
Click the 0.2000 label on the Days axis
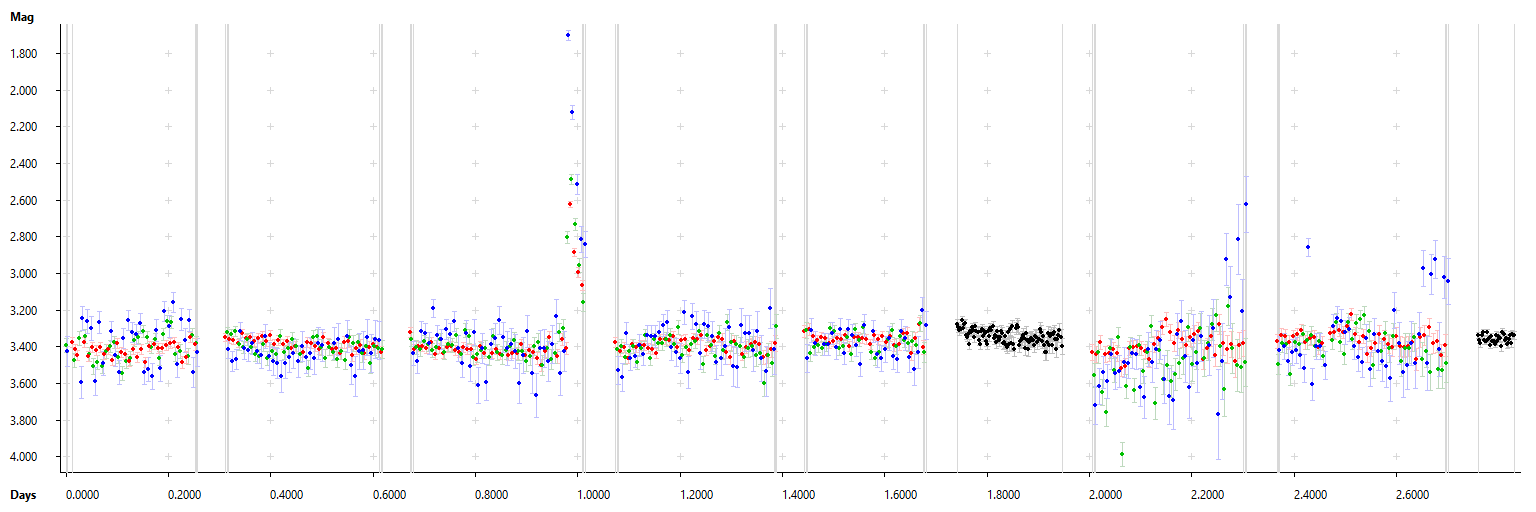point(184,495)
